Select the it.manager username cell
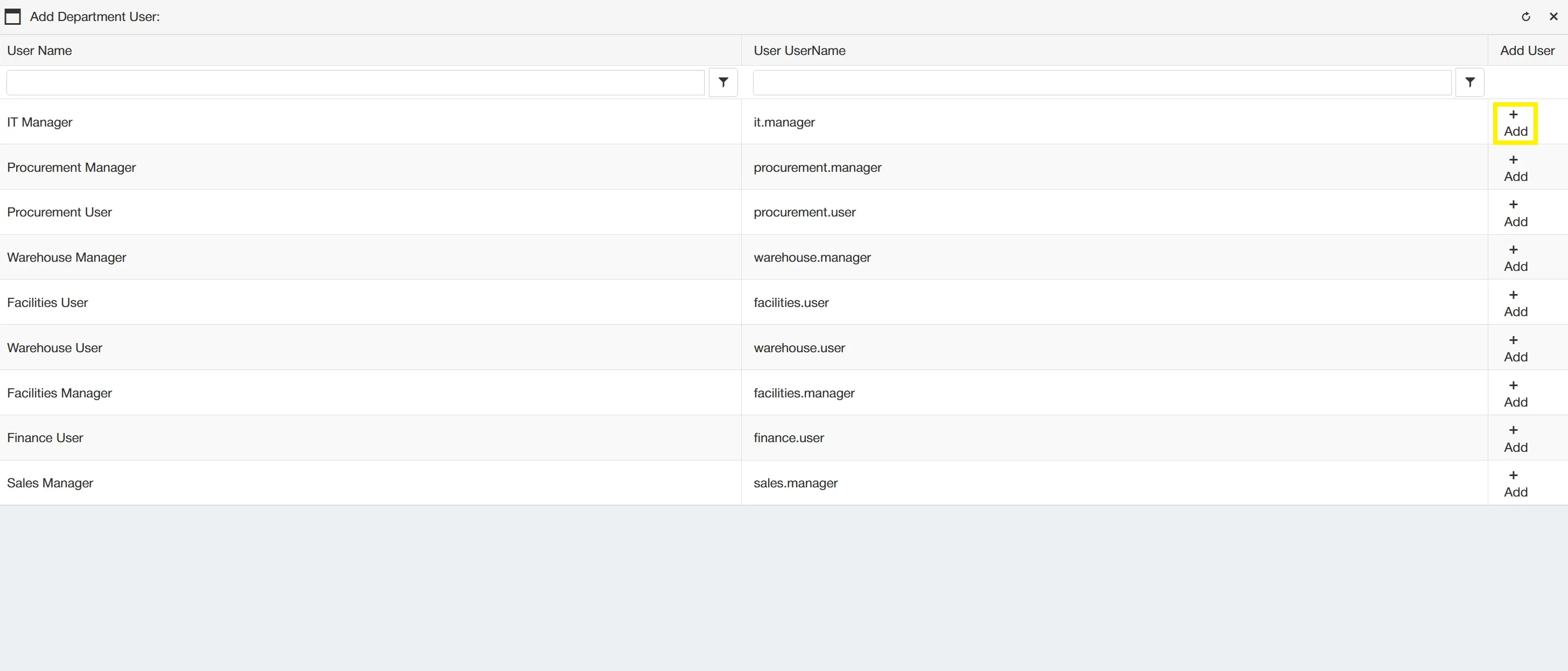Screen dimensions: 1568x671 1115,122
